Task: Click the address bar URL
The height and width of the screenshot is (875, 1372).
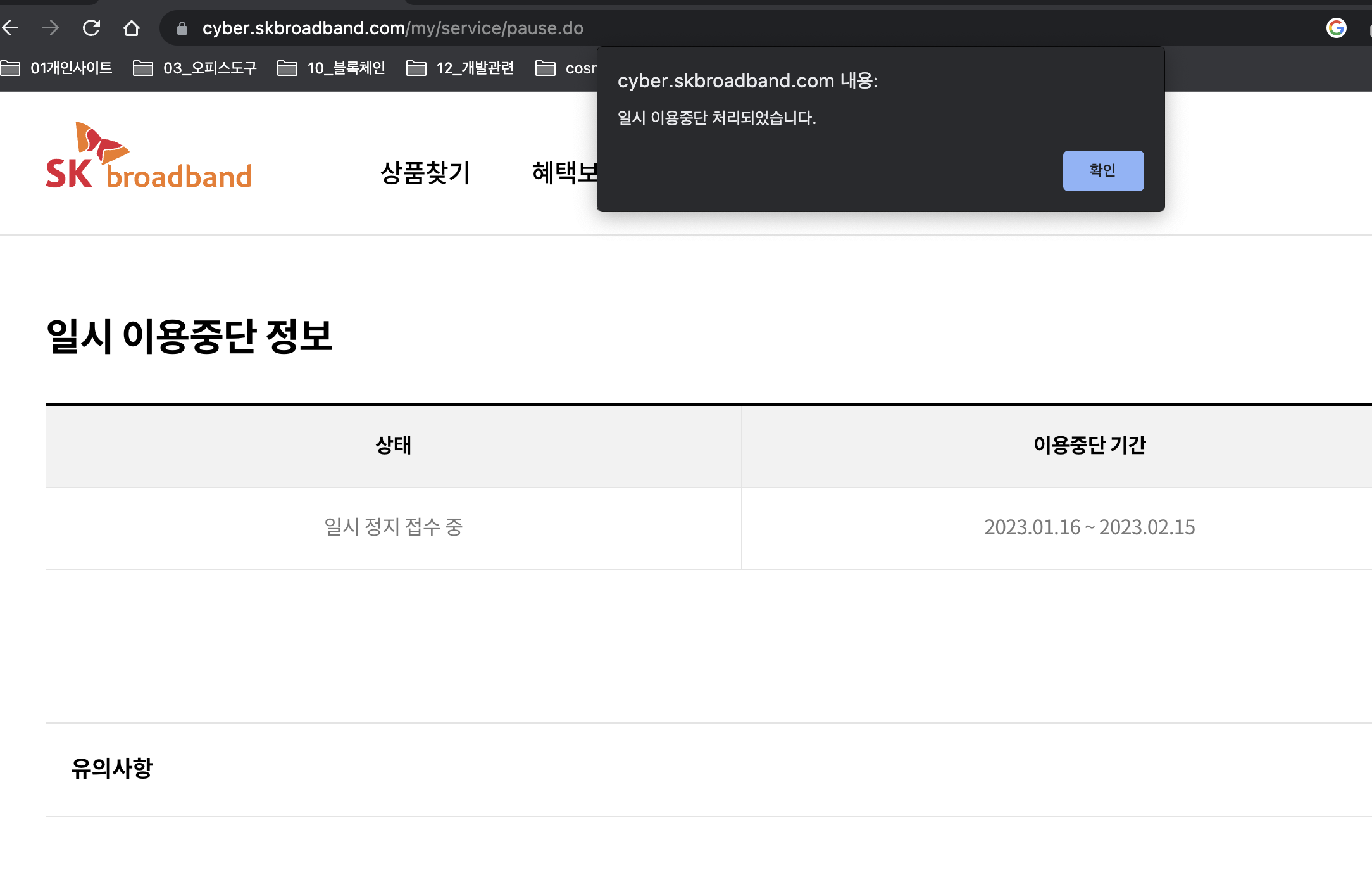Action: tap(392, 28)
